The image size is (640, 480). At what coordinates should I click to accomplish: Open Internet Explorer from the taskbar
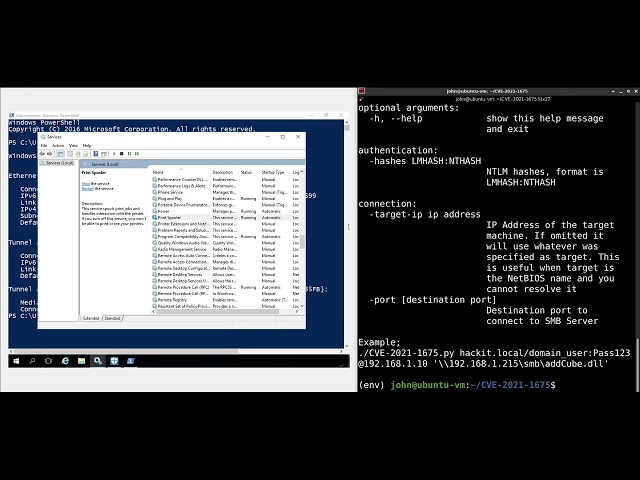[65, 361]
